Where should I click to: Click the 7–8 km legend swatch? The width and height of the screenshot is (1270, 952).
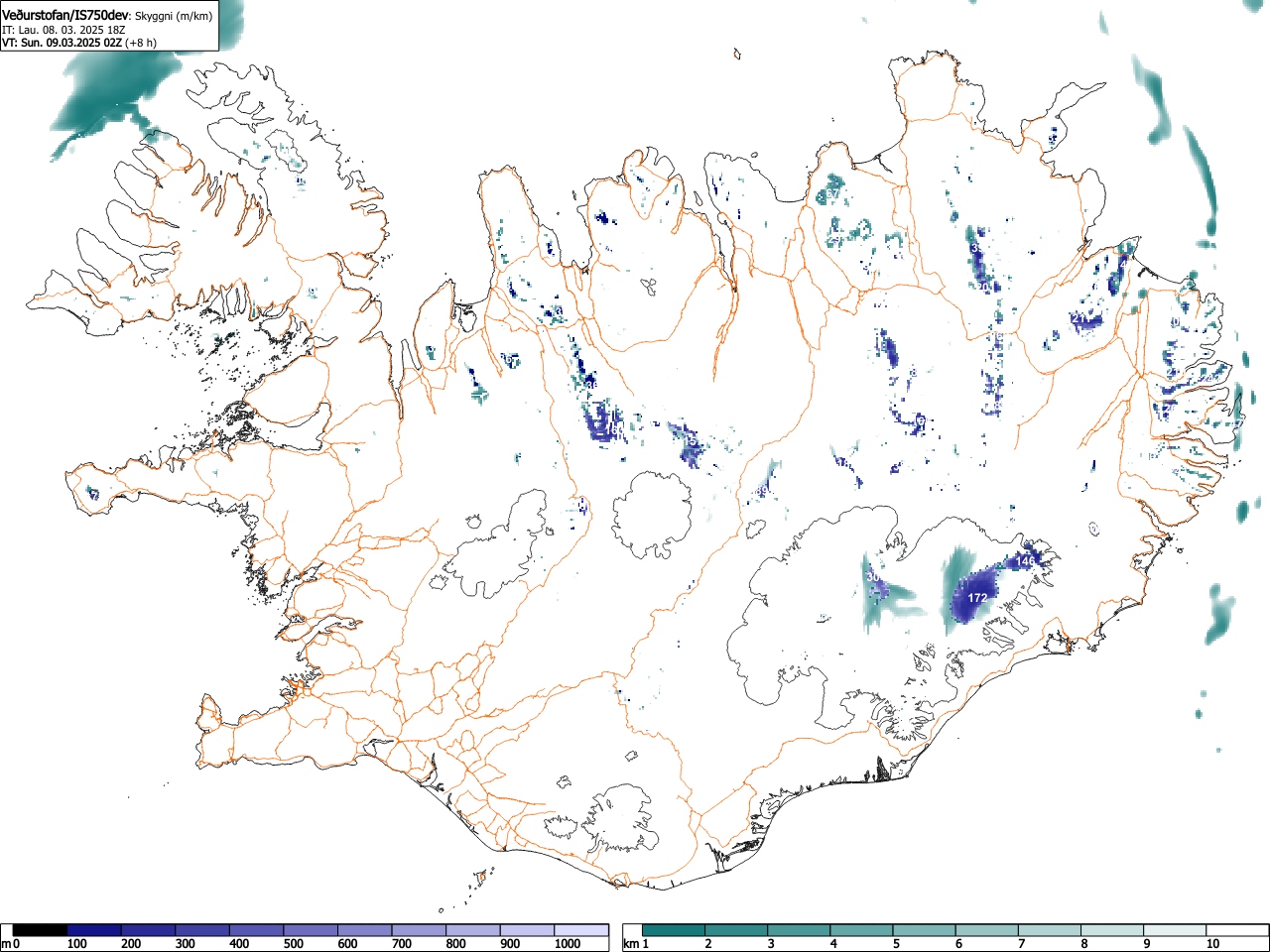1049,930
